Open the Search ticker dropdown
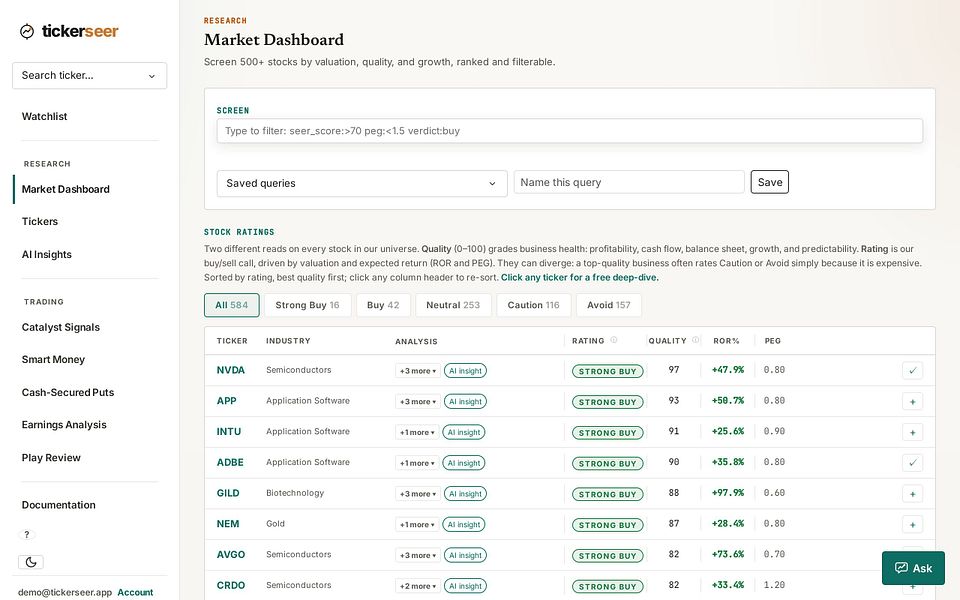Viewport: 960px width, 600px height. (89, 75)
